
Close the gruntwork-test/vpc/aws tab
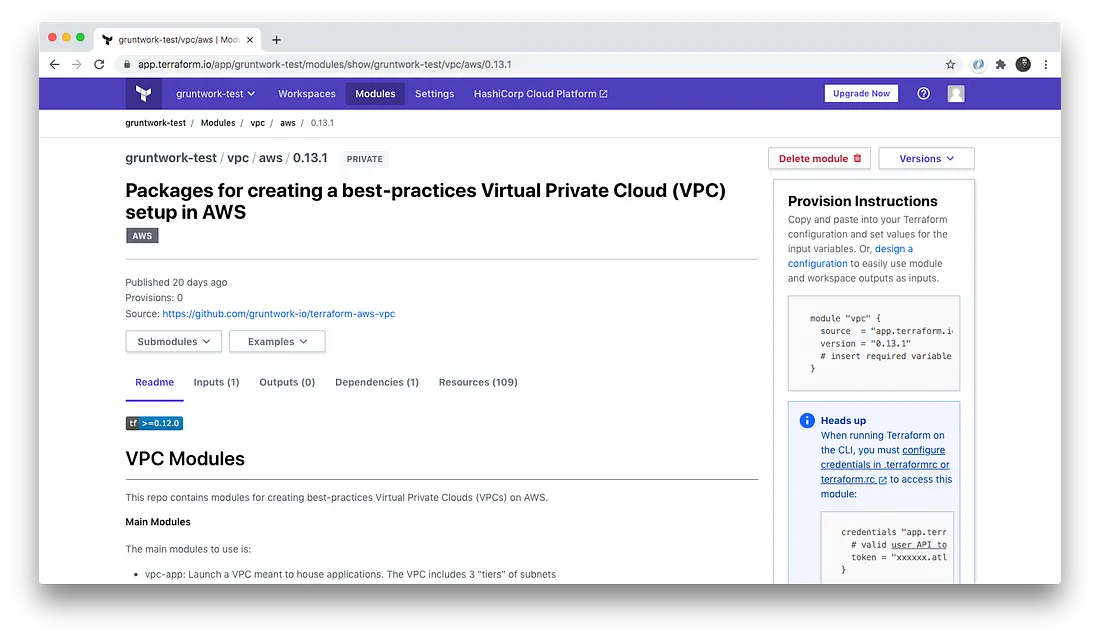[250, 40]
